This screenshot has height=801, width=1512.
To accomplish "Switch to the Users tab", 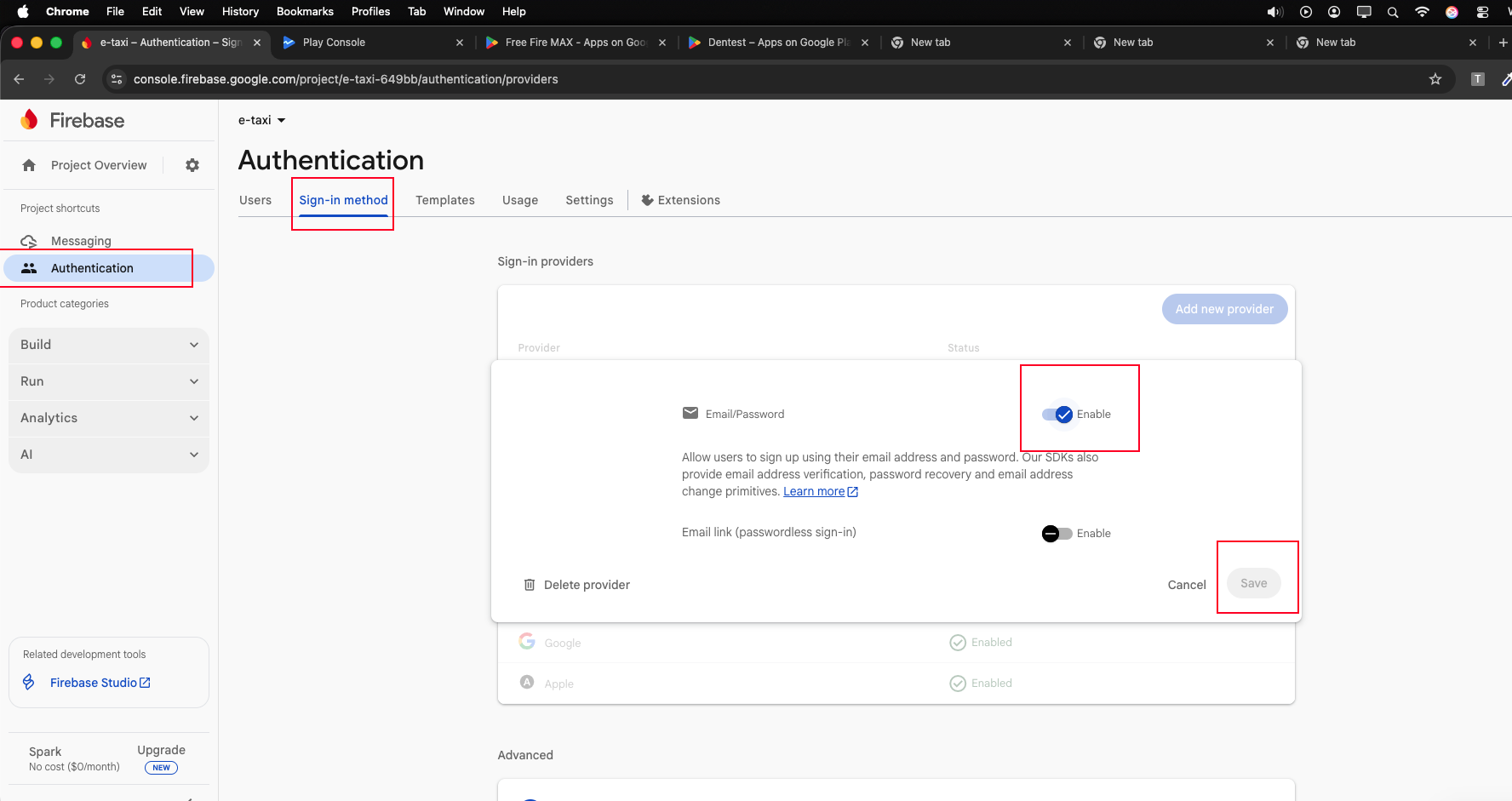I will point(255,200).
